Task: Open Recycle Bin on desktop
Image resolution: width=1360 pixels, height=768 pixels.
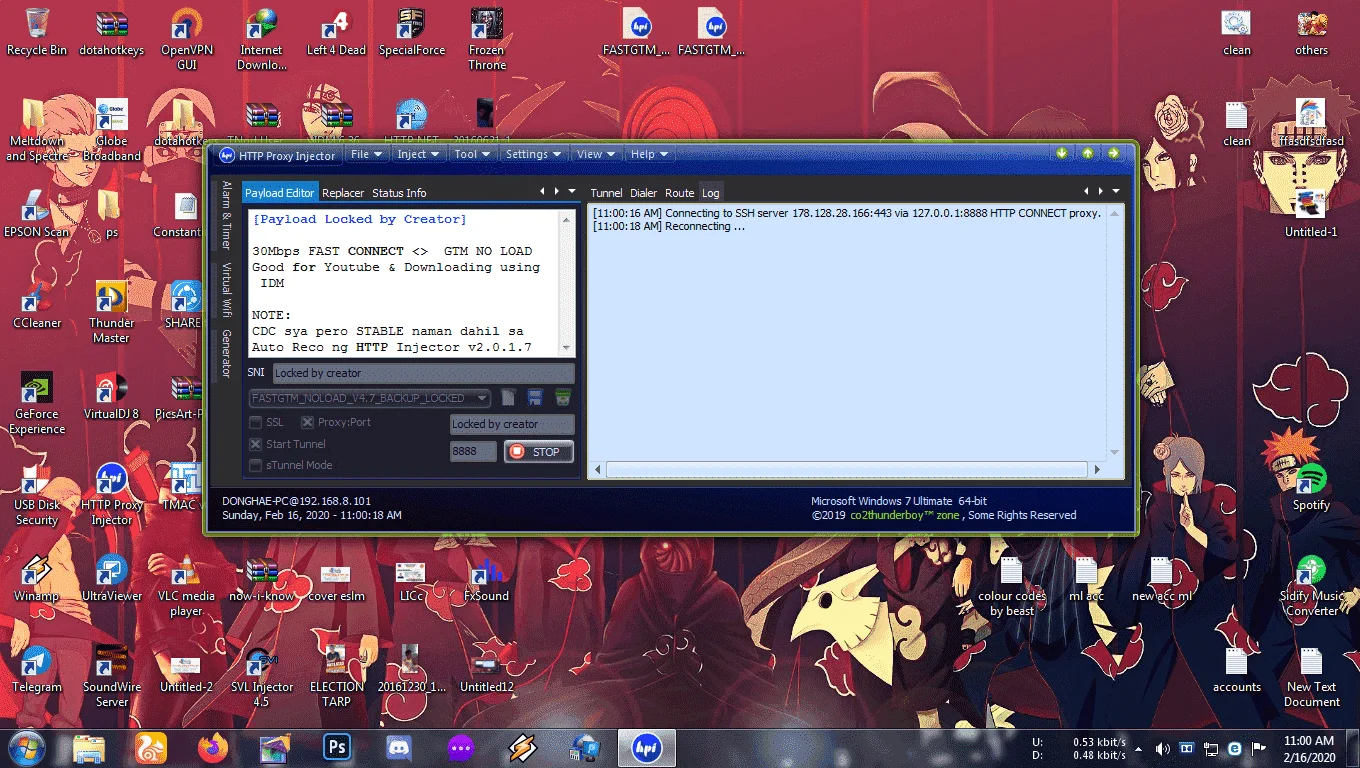Action: (37, 32)
